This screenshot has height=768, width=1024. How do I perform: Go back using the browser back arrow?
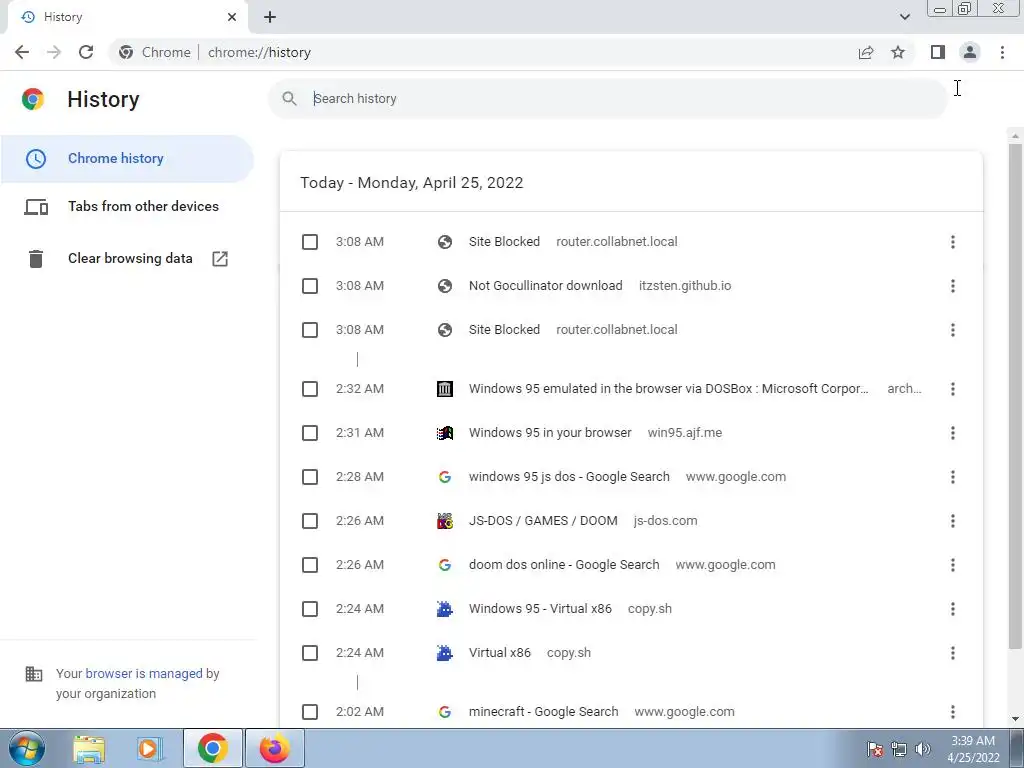[x=22, y=52]
